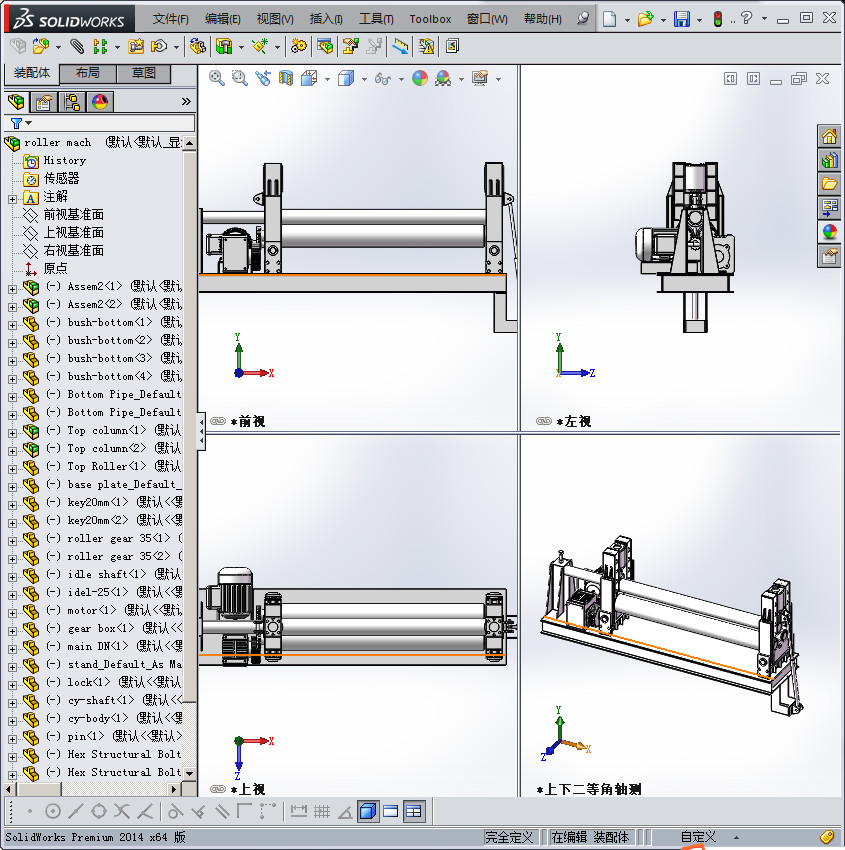Select the Move Component tool
The width and height of the screenshot is (845, 850).
[159, 47]
